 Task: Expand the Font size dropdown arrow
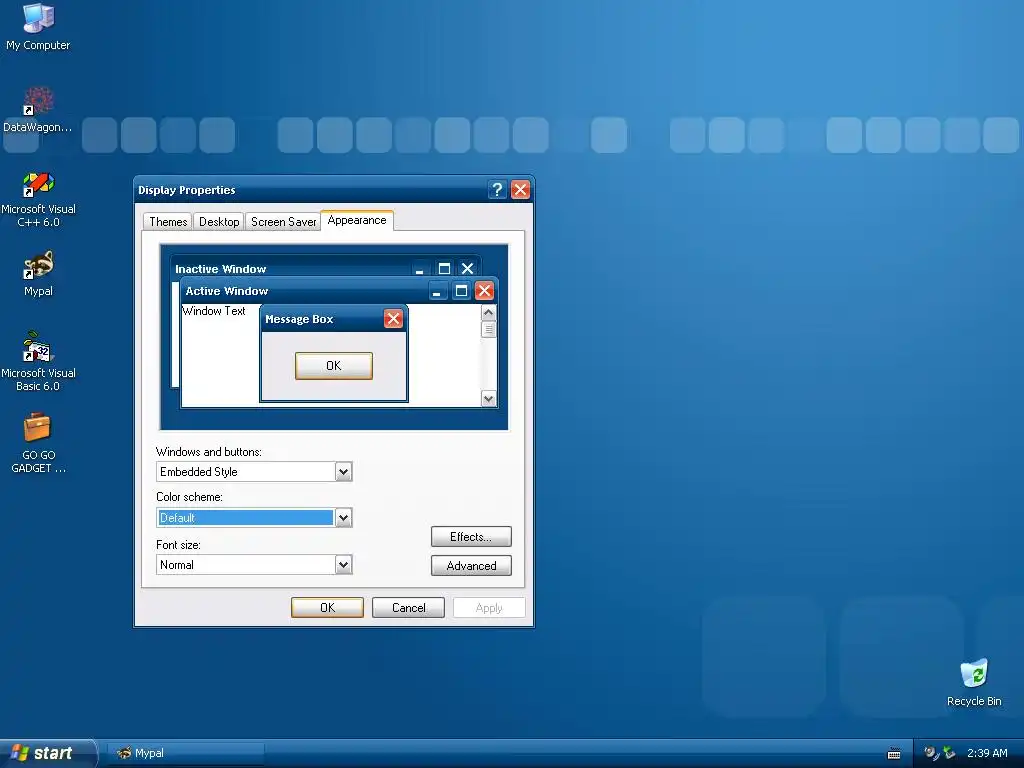(344, 564)
